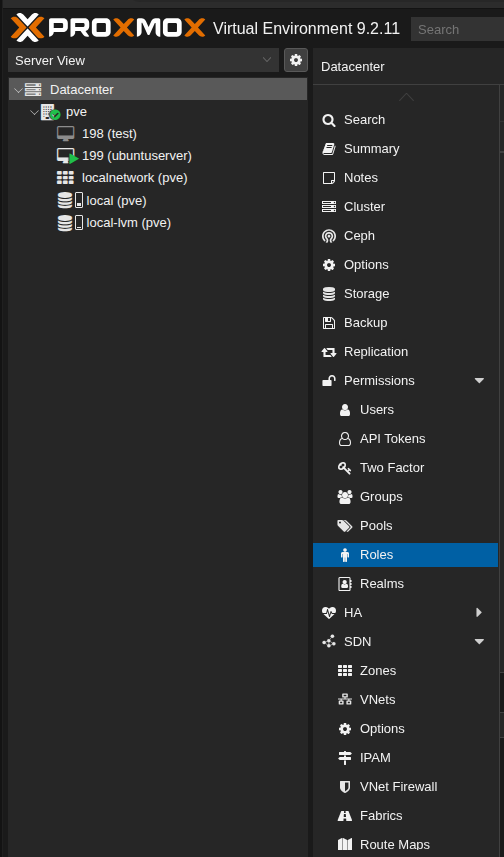The width and height of the screenshot is (504, 857).
Task: Focus the top Search input field
Action: click(x=457, y=30)
